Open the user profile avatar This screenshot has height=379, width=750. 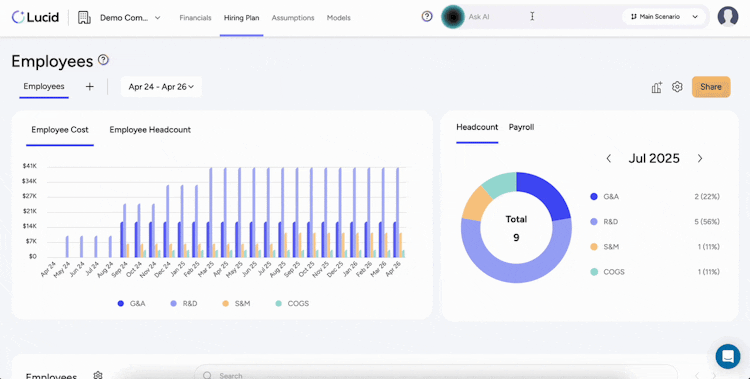(x=728, y=17)
